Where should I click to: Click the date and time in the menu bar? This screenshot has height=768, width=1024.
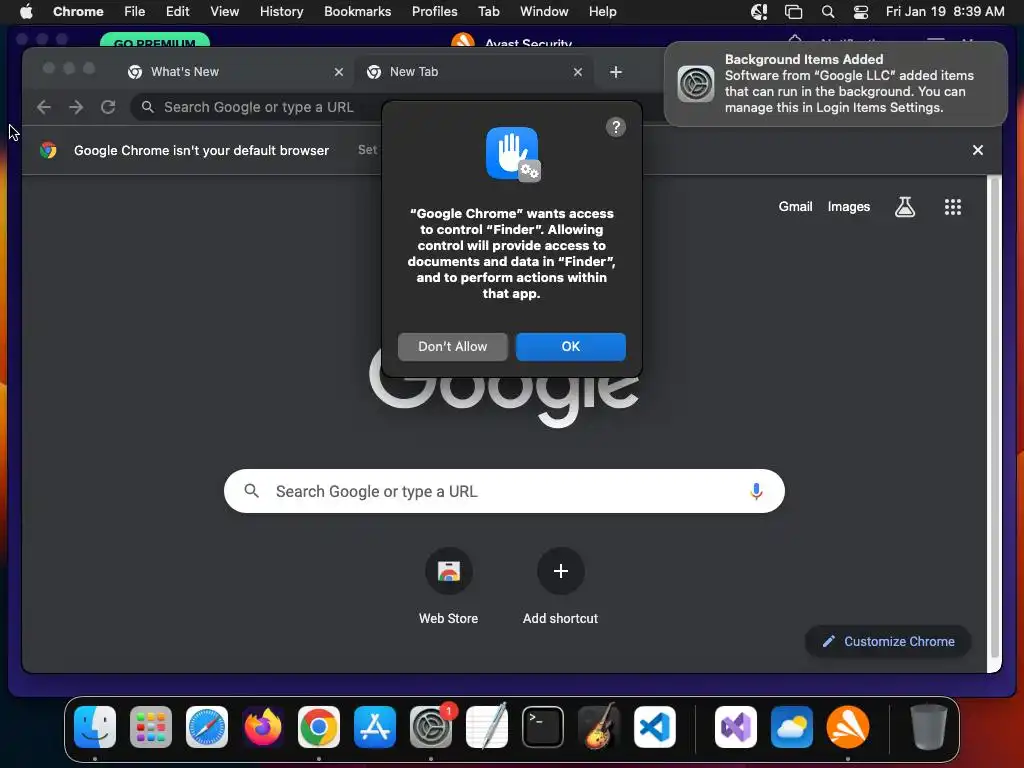click(944, 11)
